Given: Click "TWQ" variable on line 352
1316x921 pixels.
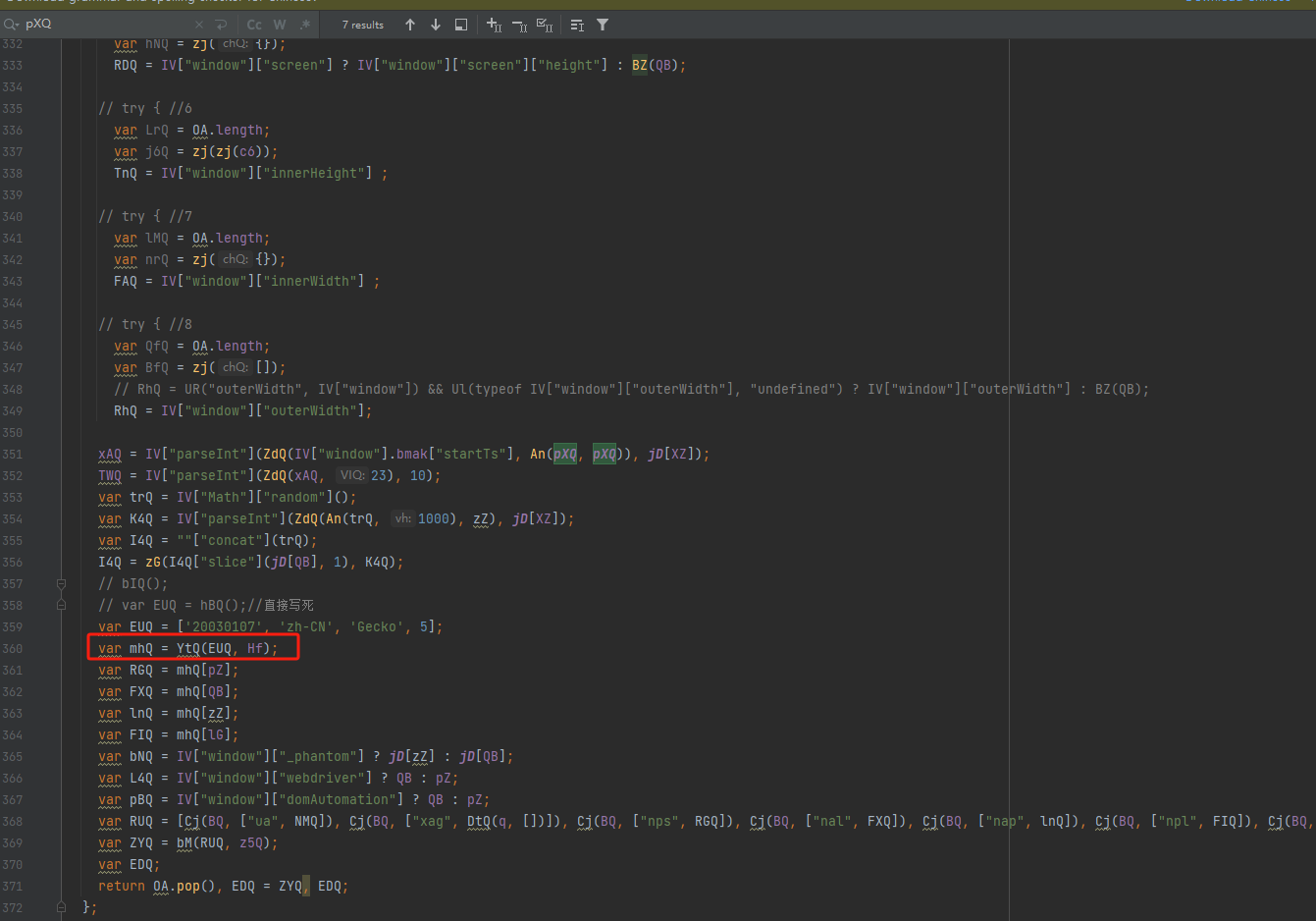Looking at the screenshot, I should click(x=110, y=475).
